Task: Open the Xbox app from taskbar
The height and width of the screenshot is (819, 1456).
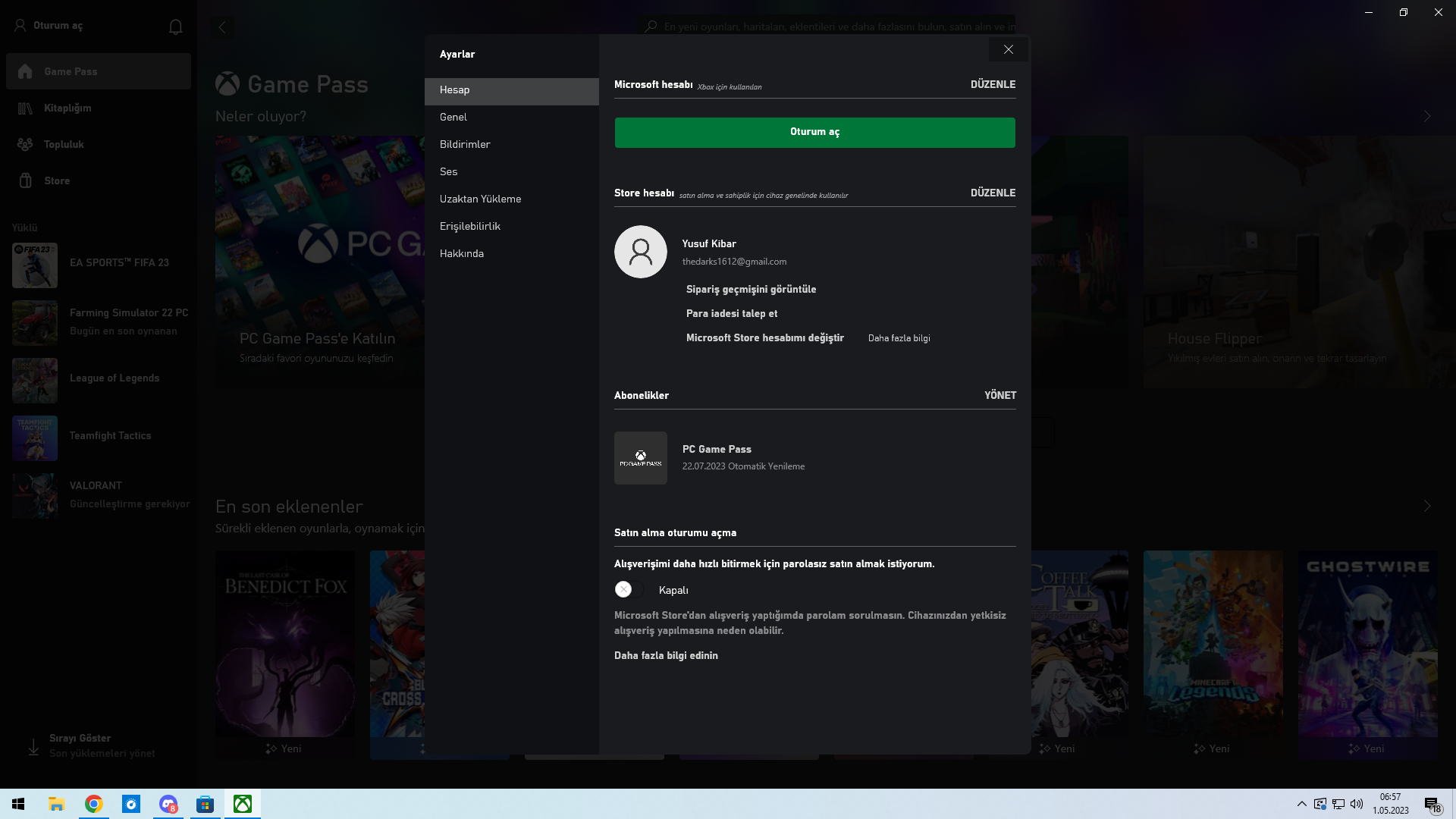Action: point(243,804)
